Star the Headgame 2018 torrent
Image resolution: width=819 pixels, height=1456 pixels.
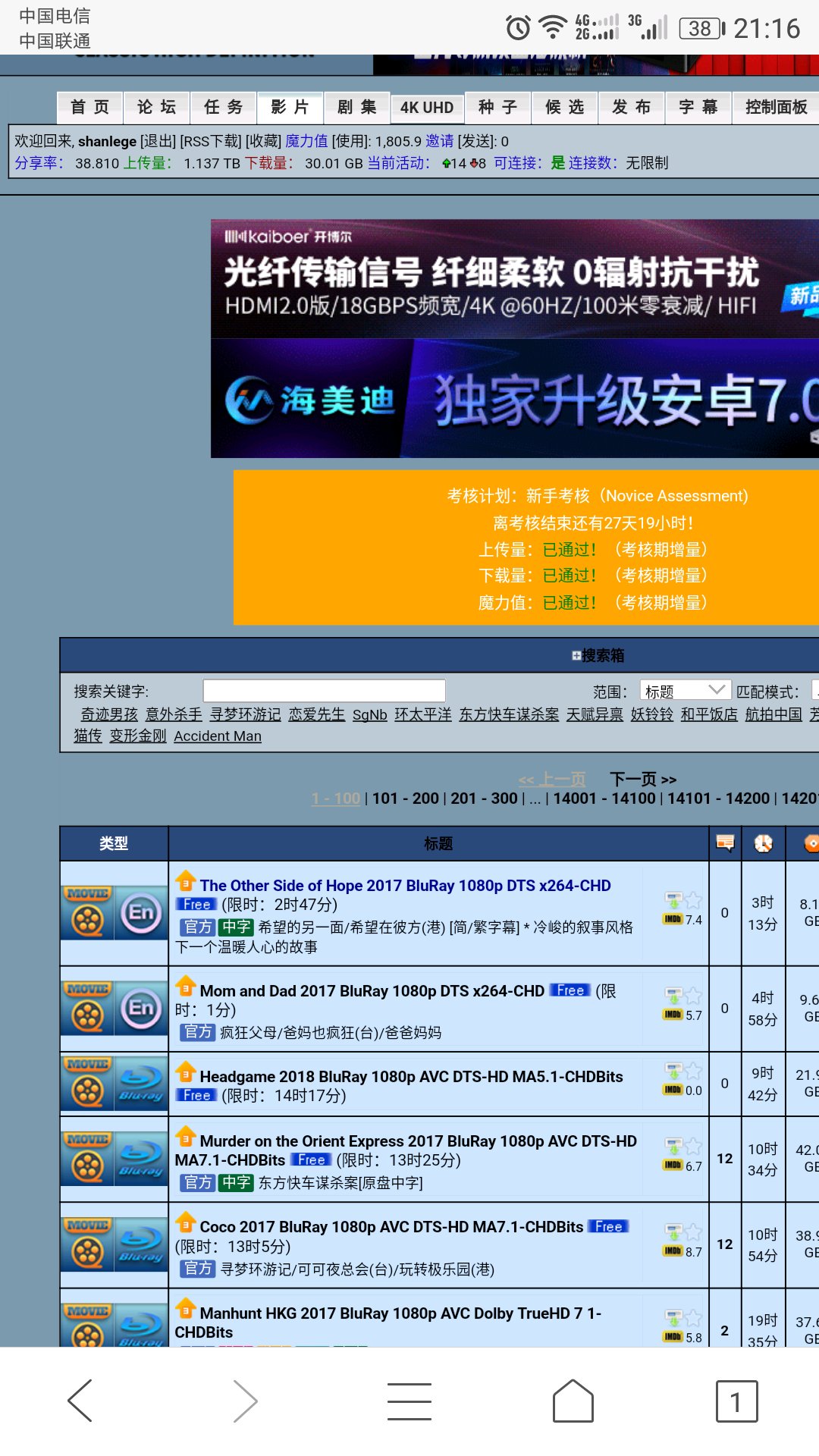tap(693, 1071)
